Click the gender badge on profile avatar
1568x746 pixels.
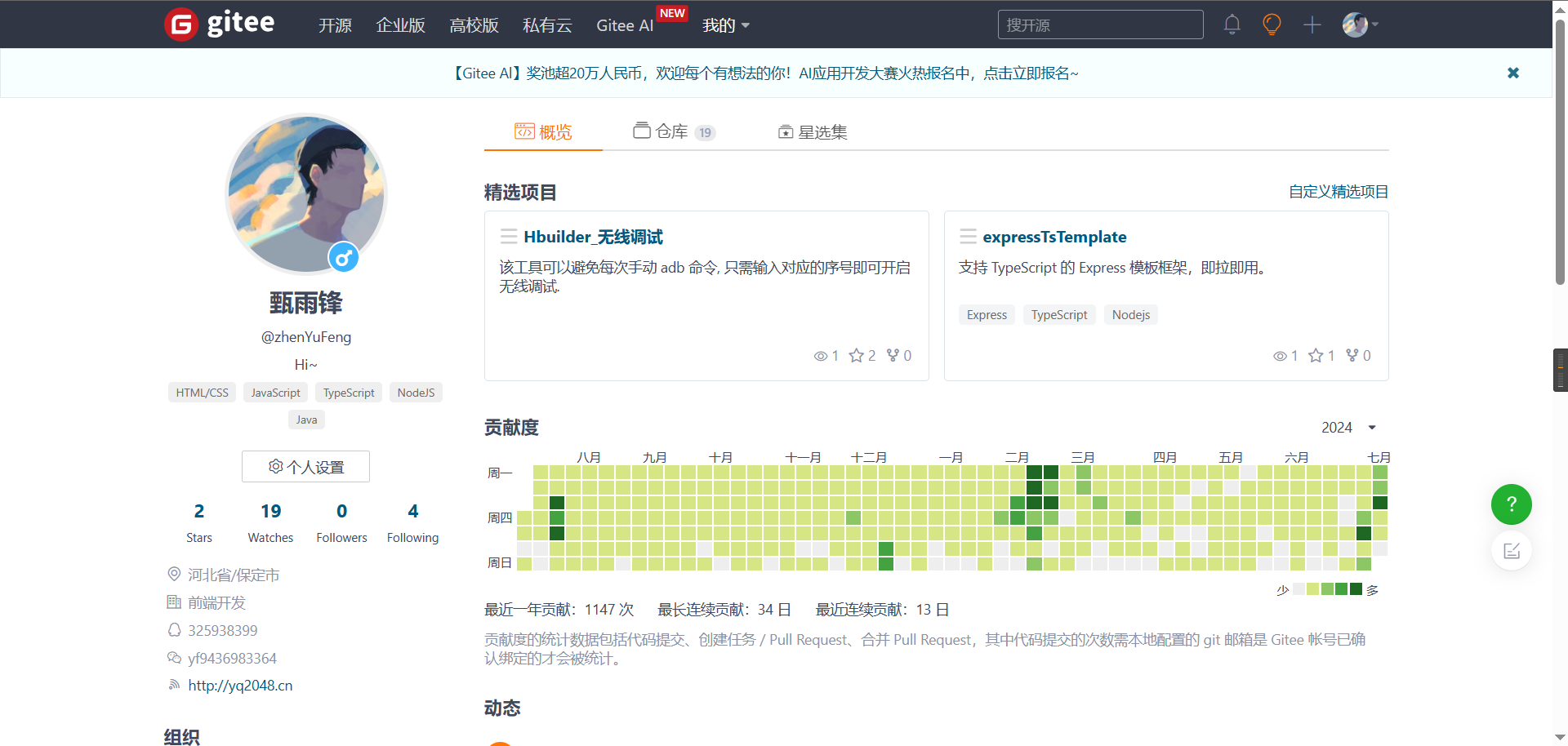click(x=344, y=258)
